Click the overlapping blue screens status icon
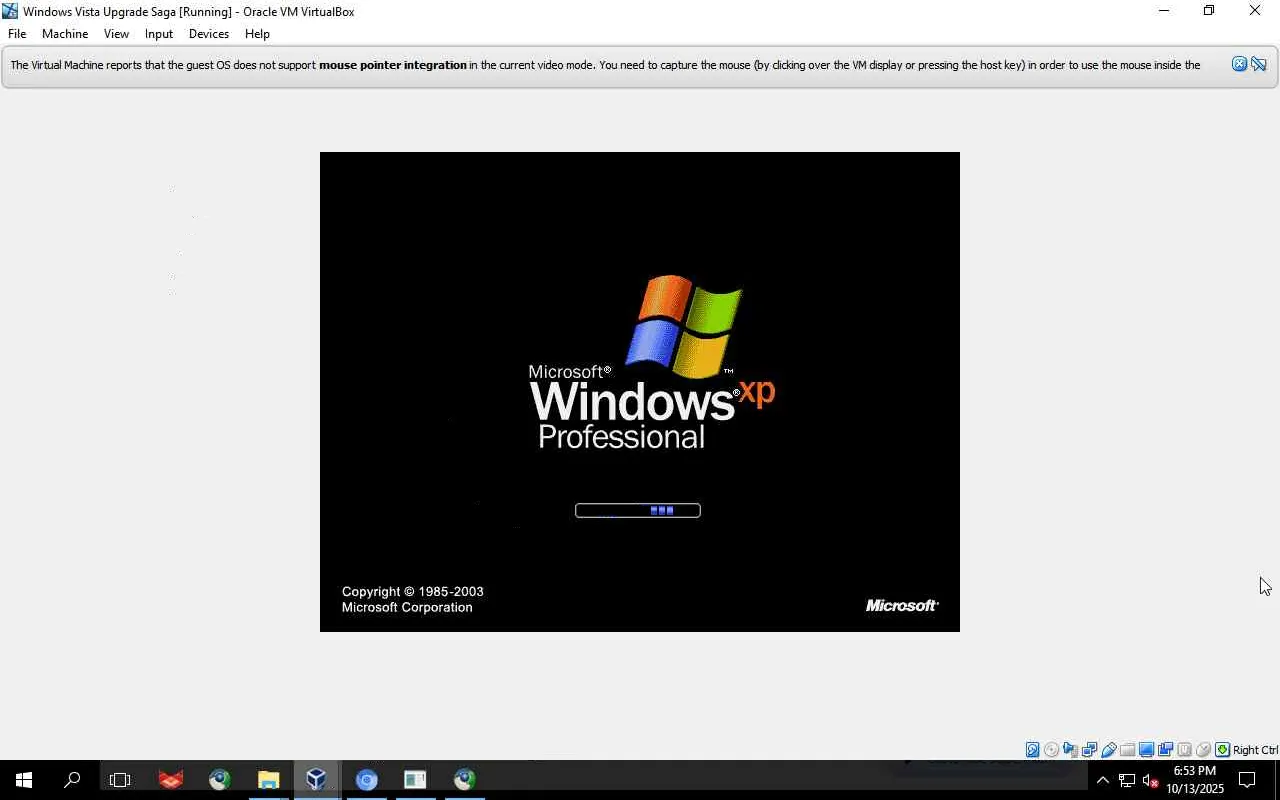1280x800 pixels. (x=1165, y=750)
